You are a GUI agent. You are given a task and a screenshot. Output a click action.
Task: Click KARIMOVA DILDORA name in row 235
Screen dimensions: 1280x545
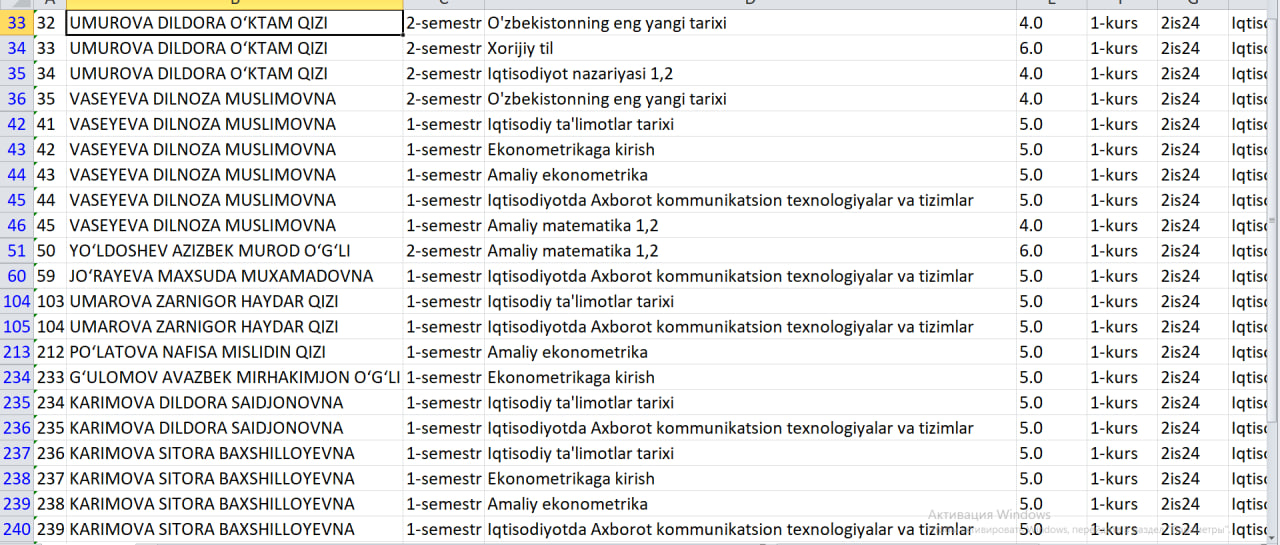[235, 403]
